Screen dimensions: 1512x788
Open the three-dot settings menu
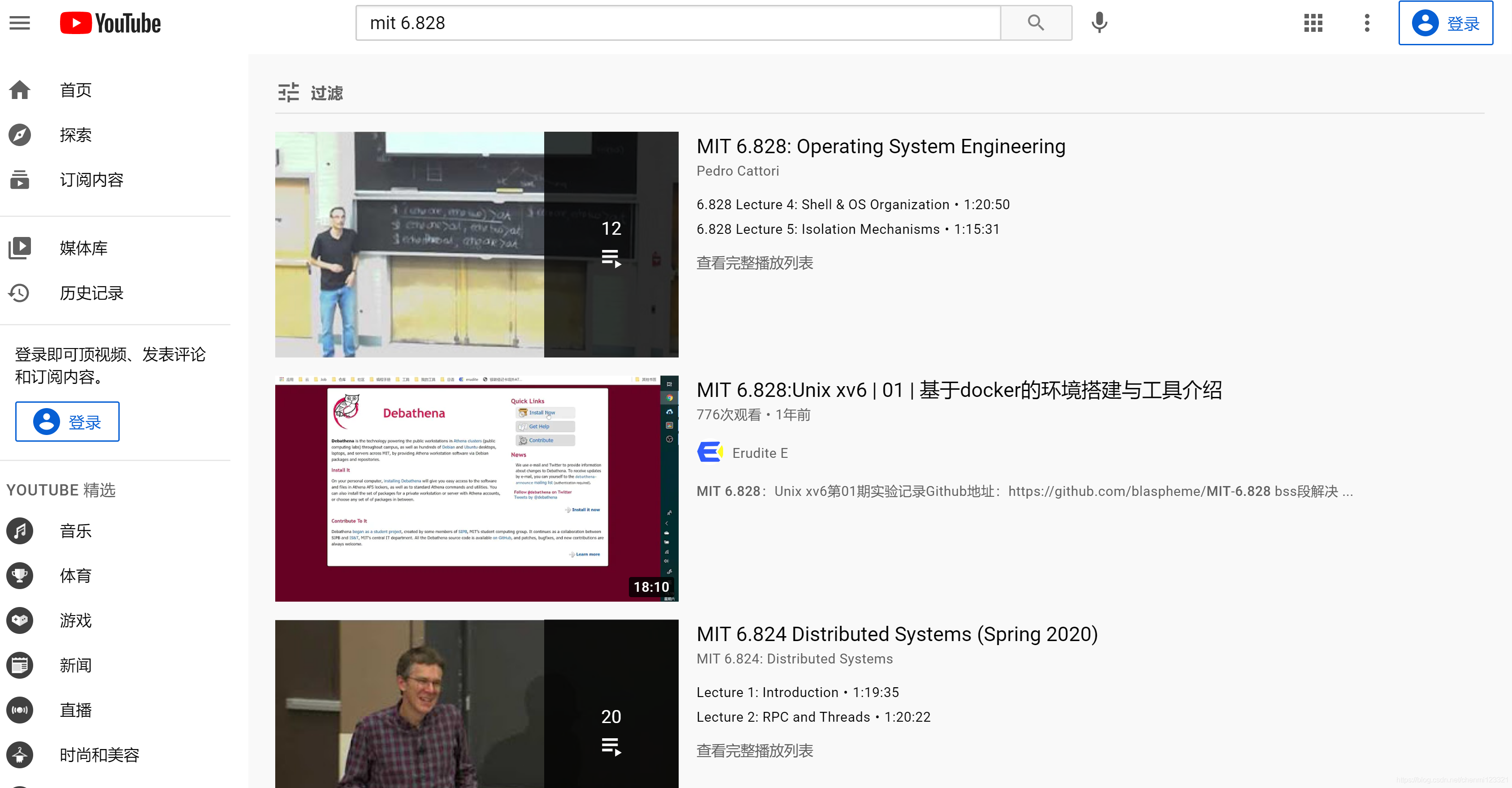1367,23
